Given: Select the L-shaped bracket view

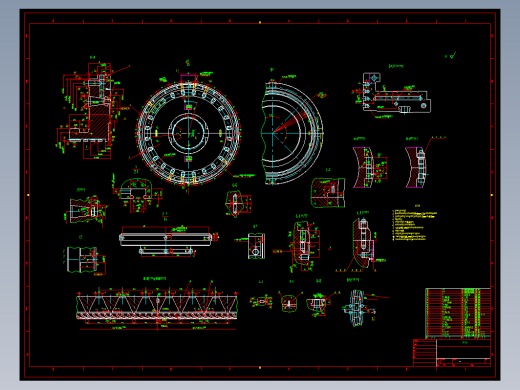Looking at the screenshot, I should pyautogui.click(x=397, y=93).
